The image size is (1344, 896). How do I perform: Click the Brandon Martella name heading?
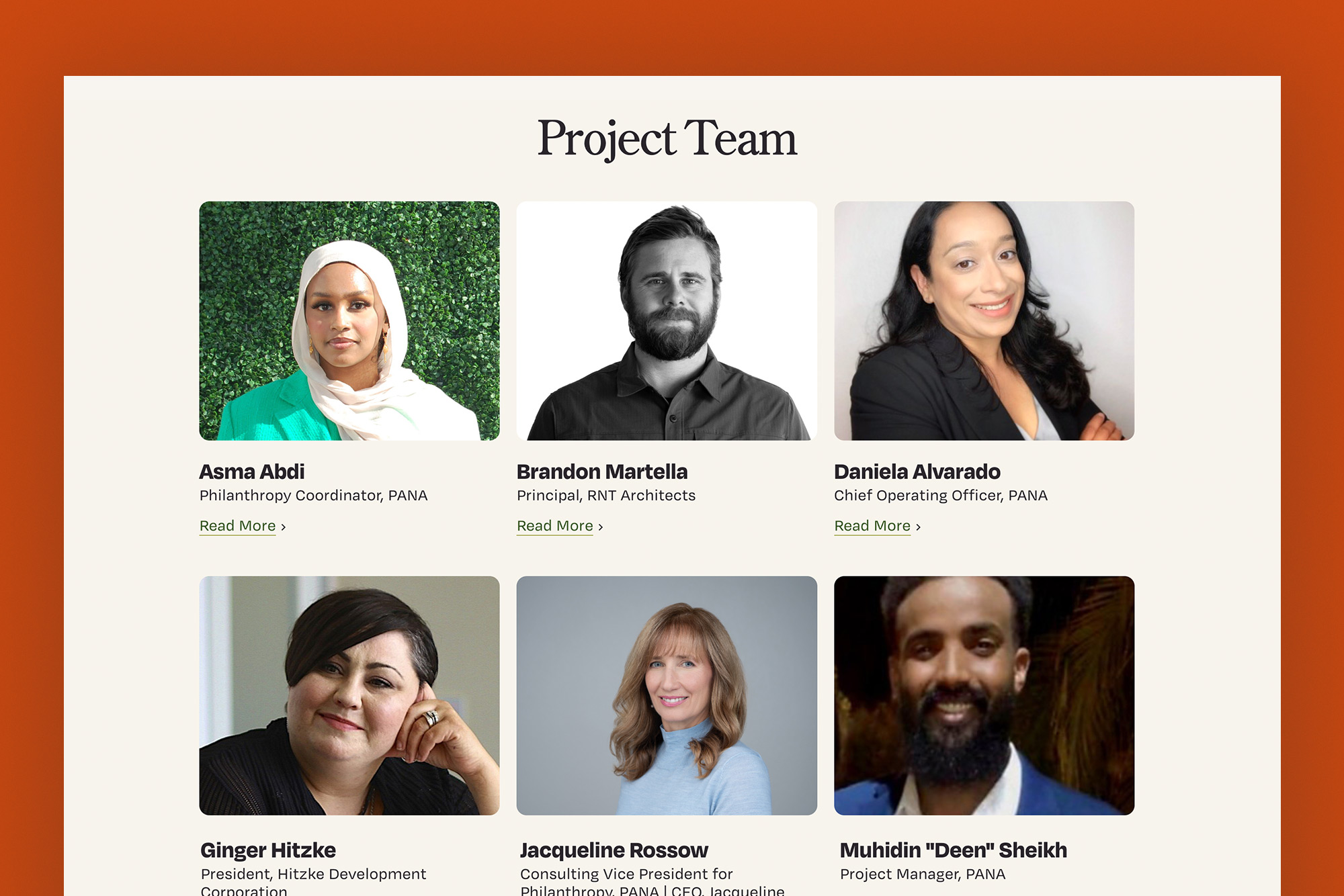[x=602, y=472]
